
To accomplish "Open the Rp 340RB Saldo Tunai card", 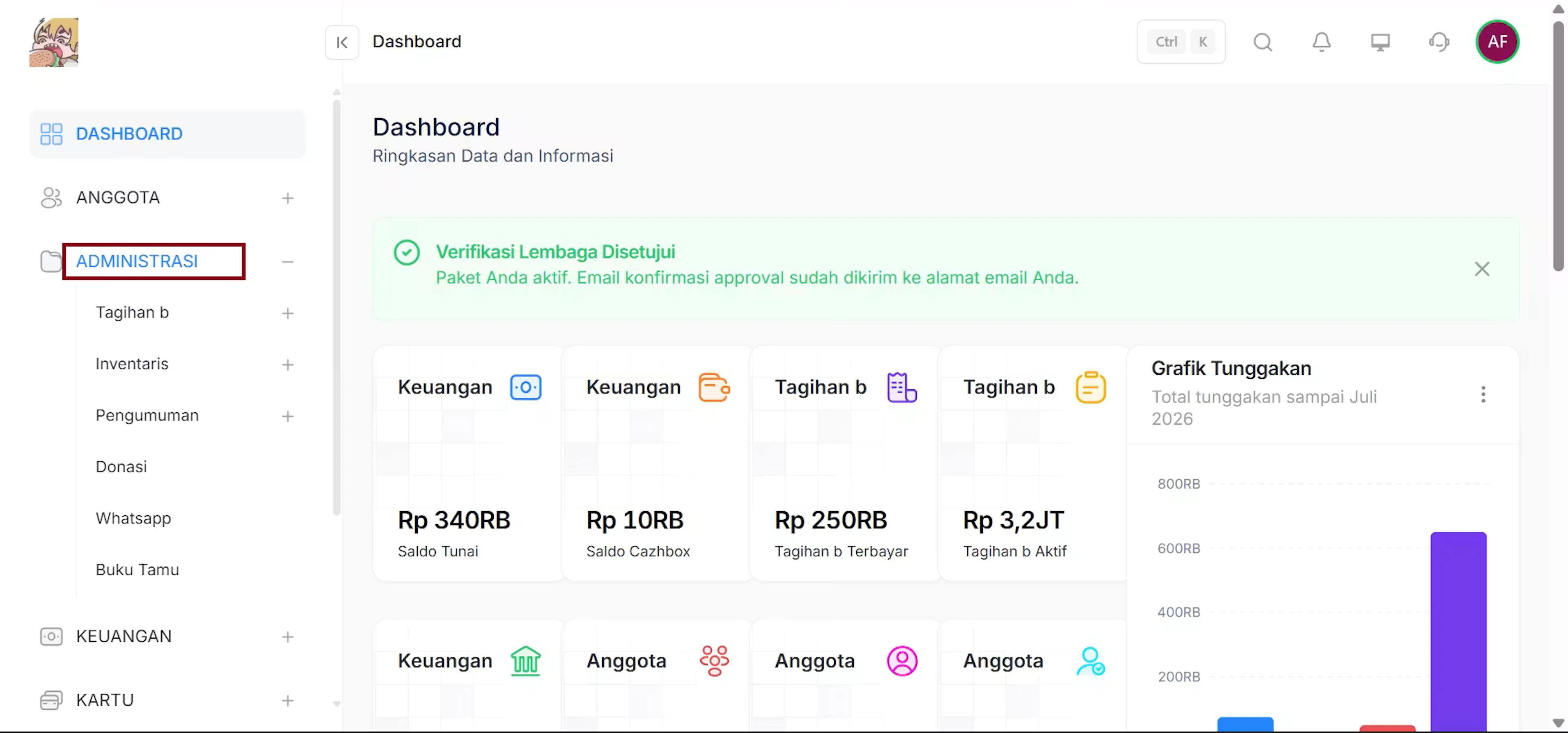I will click(x=468, y=464).
